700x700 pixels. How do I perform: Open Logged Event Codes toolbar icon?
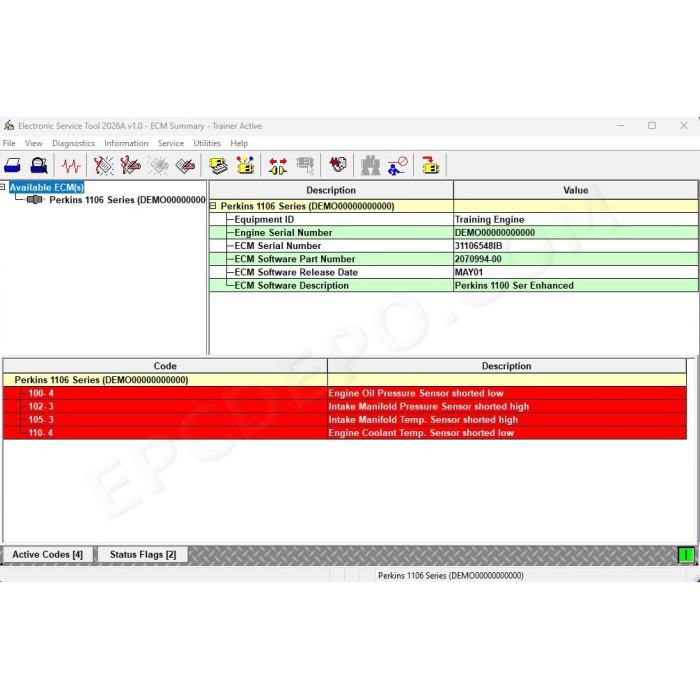click(x=185, y=166)
